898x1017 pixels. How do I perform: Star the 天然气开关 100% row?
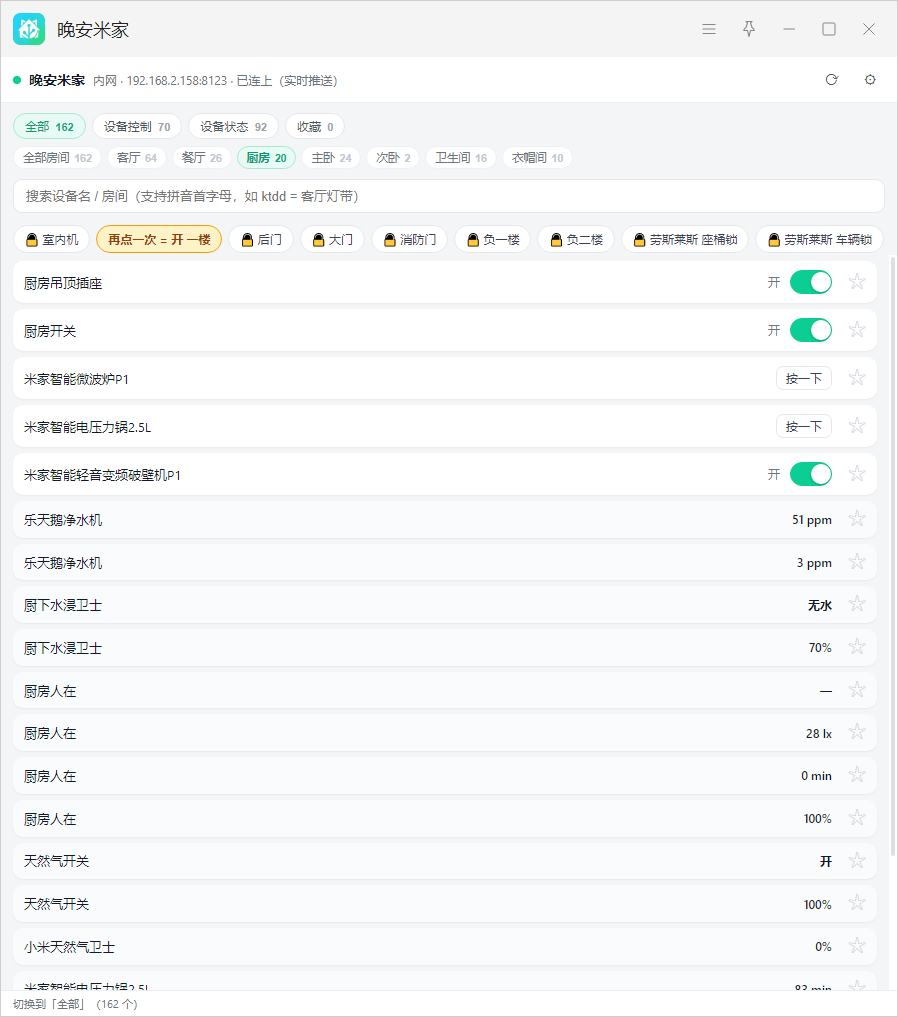(x=857, y=903)
